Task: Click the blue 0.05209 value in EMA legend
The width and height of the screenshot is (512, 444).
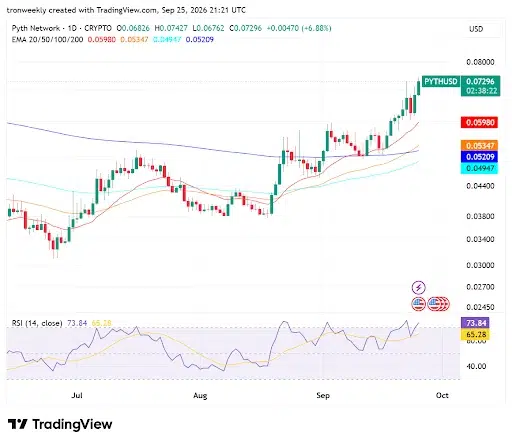Action: pyautogui.click(x=200, y=39)
